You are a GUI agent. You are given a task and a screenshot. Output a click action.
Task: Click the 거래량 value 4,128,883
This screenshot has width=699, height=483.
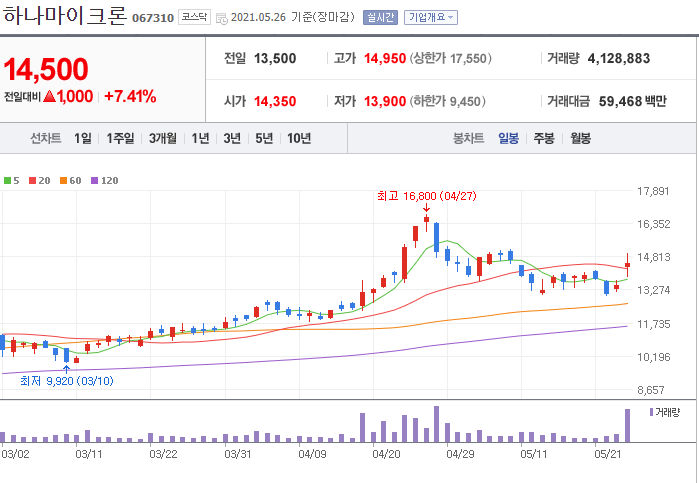(x=619, y=58)
